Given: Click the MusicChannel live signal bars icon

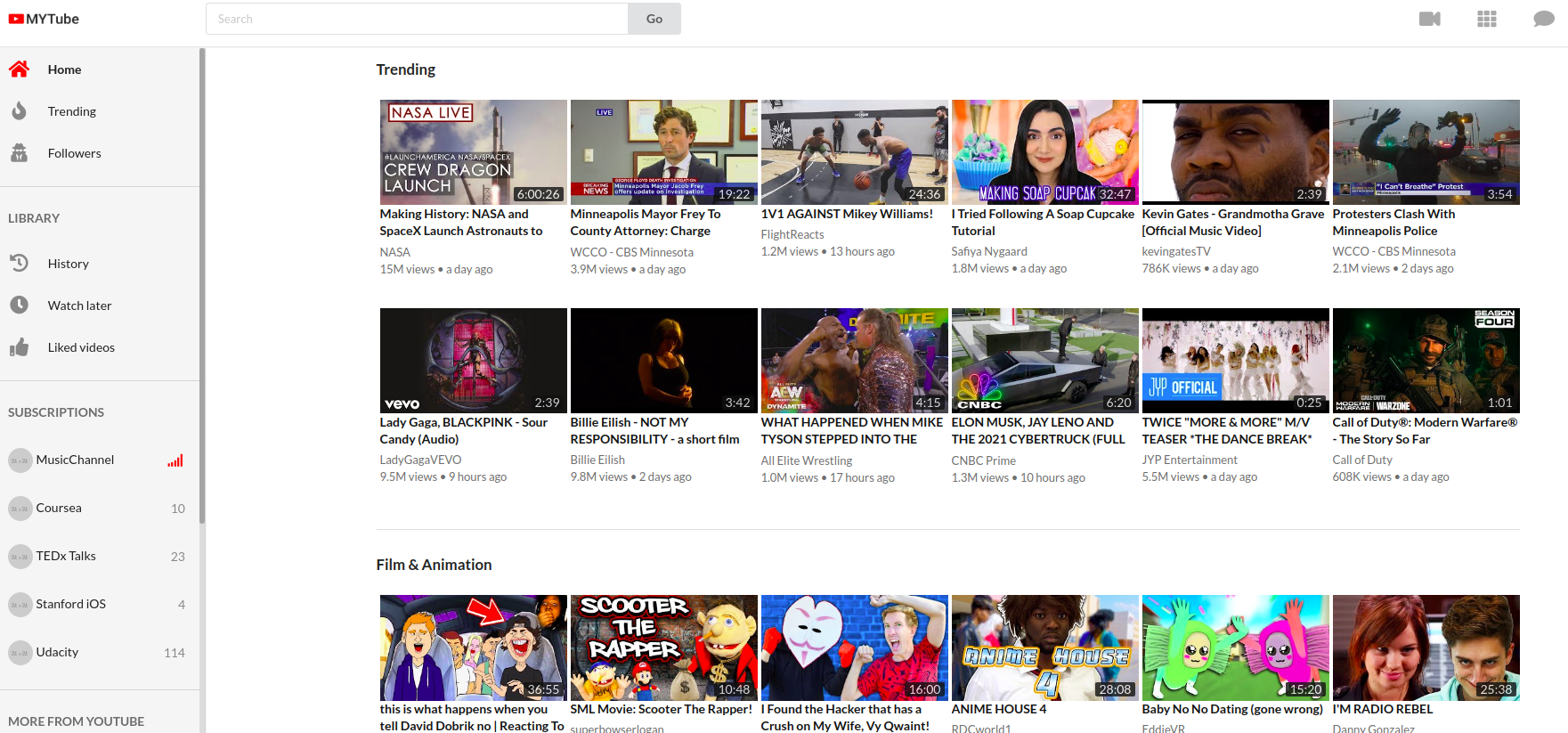Looking at the screenshot, I should [175, 460].
